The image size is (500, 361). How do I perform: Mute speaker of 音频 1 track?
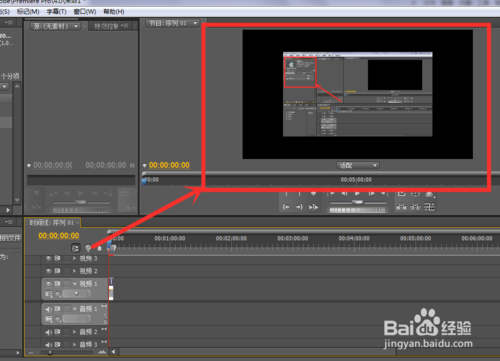49,309
